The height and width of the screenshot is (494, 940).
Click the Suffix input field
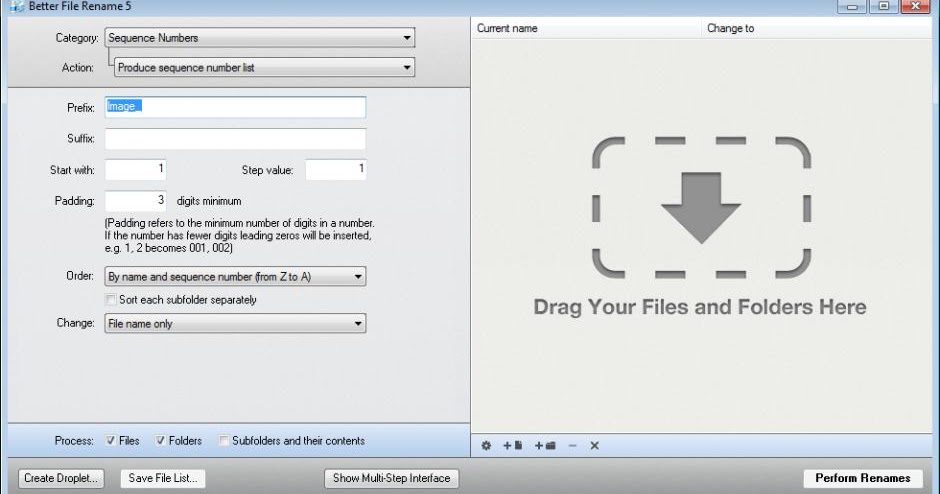tap(235, 138)
